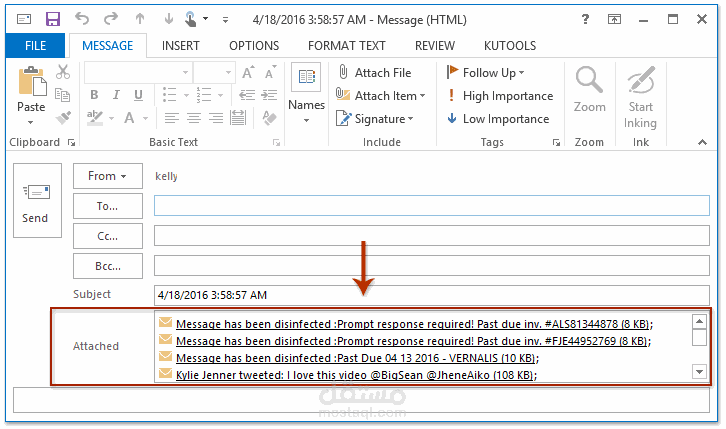This screenshot has height=429, width=726.
Task: Toggle Center alignment
Action: 194,118
